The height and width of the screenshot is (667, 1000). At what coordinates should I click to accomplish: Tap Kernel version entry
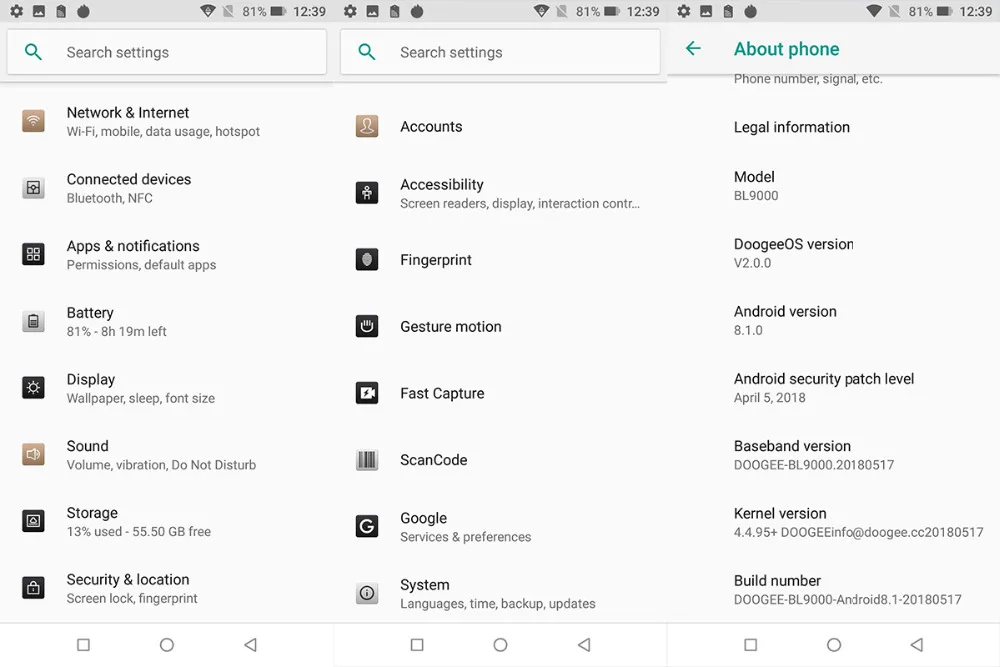834,522
